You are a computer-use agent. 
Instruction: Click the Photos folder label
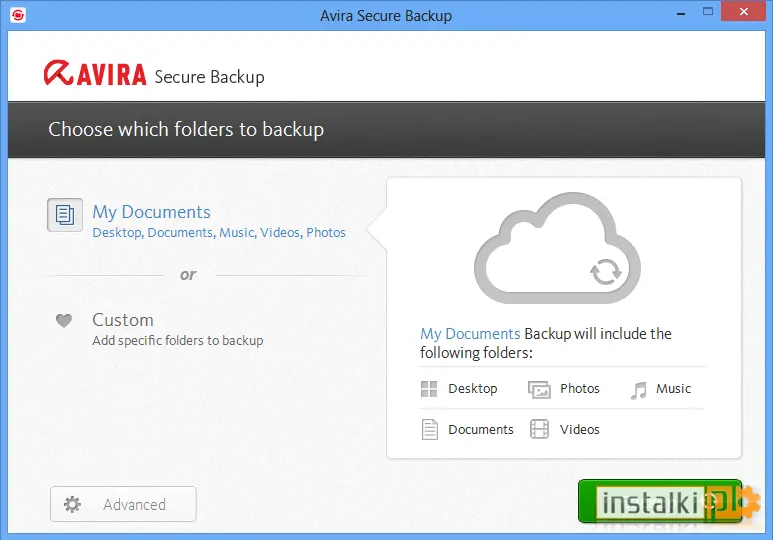click(580, 389)
